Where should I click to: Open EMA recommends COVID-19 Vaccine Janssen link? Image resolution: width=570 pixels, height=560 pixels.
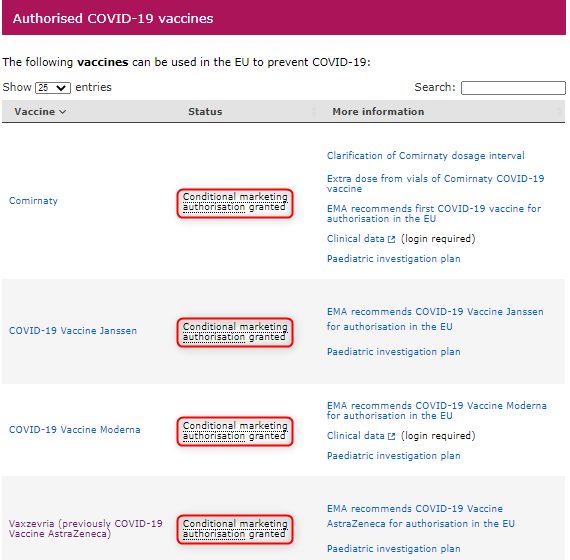[435, 319]
